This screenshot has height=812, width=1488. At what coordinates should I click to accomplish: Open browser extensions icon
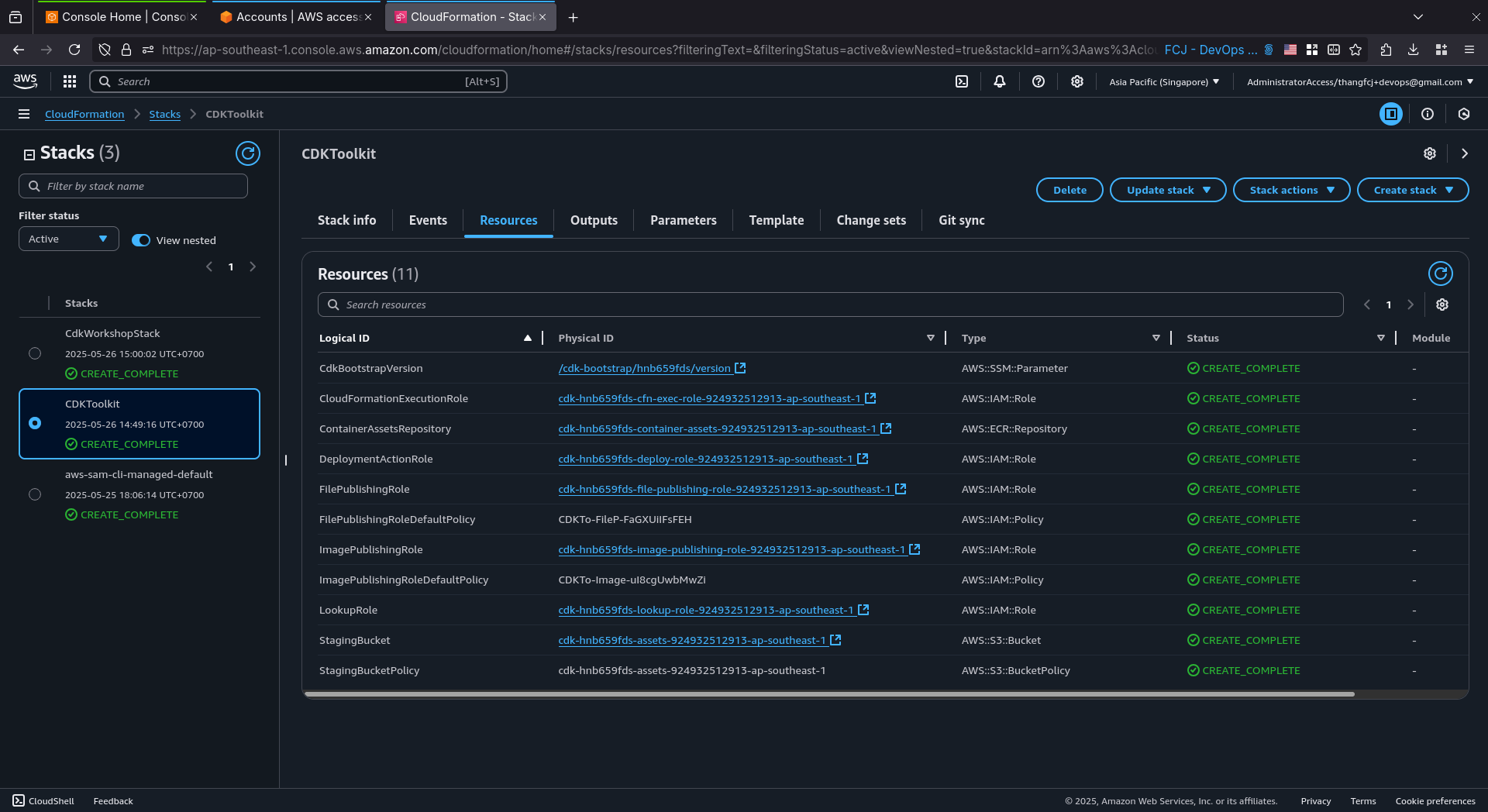[1386, 50]
